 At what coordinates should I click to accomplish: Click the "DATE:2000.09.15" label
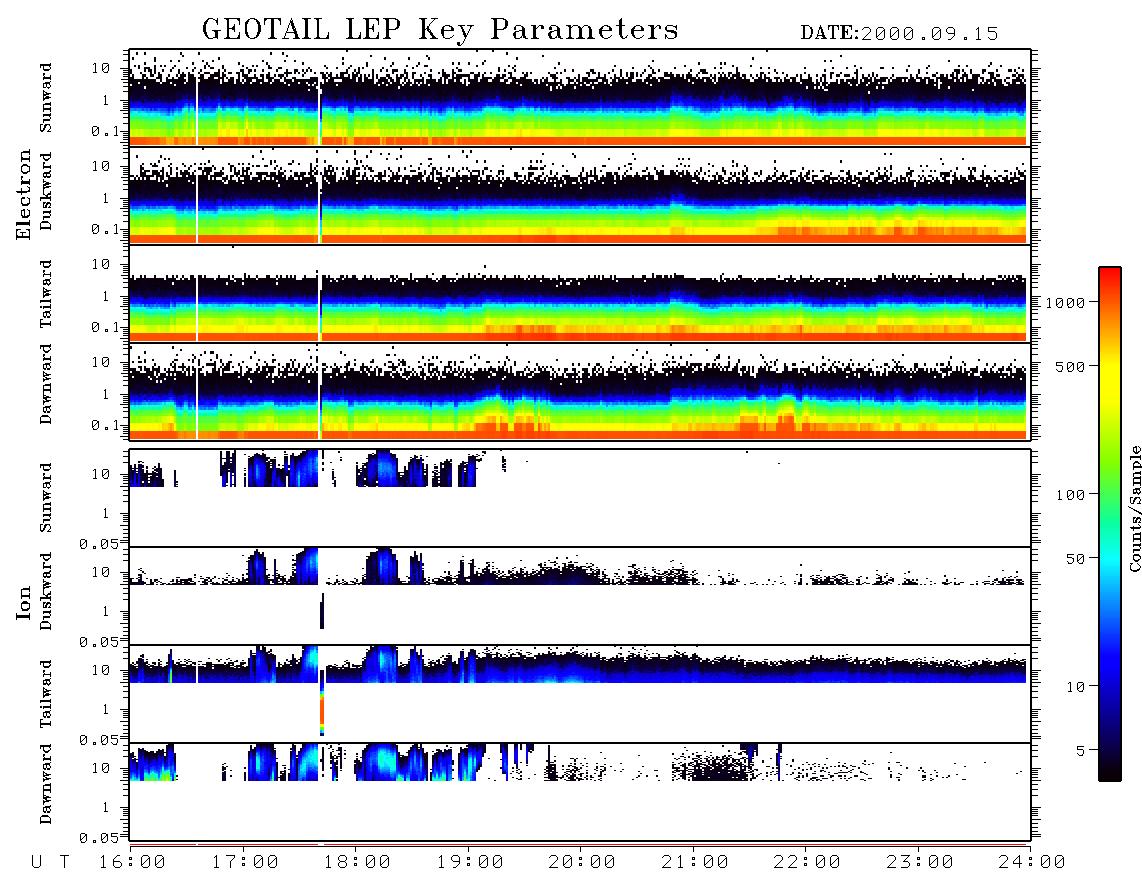point(899,34)
